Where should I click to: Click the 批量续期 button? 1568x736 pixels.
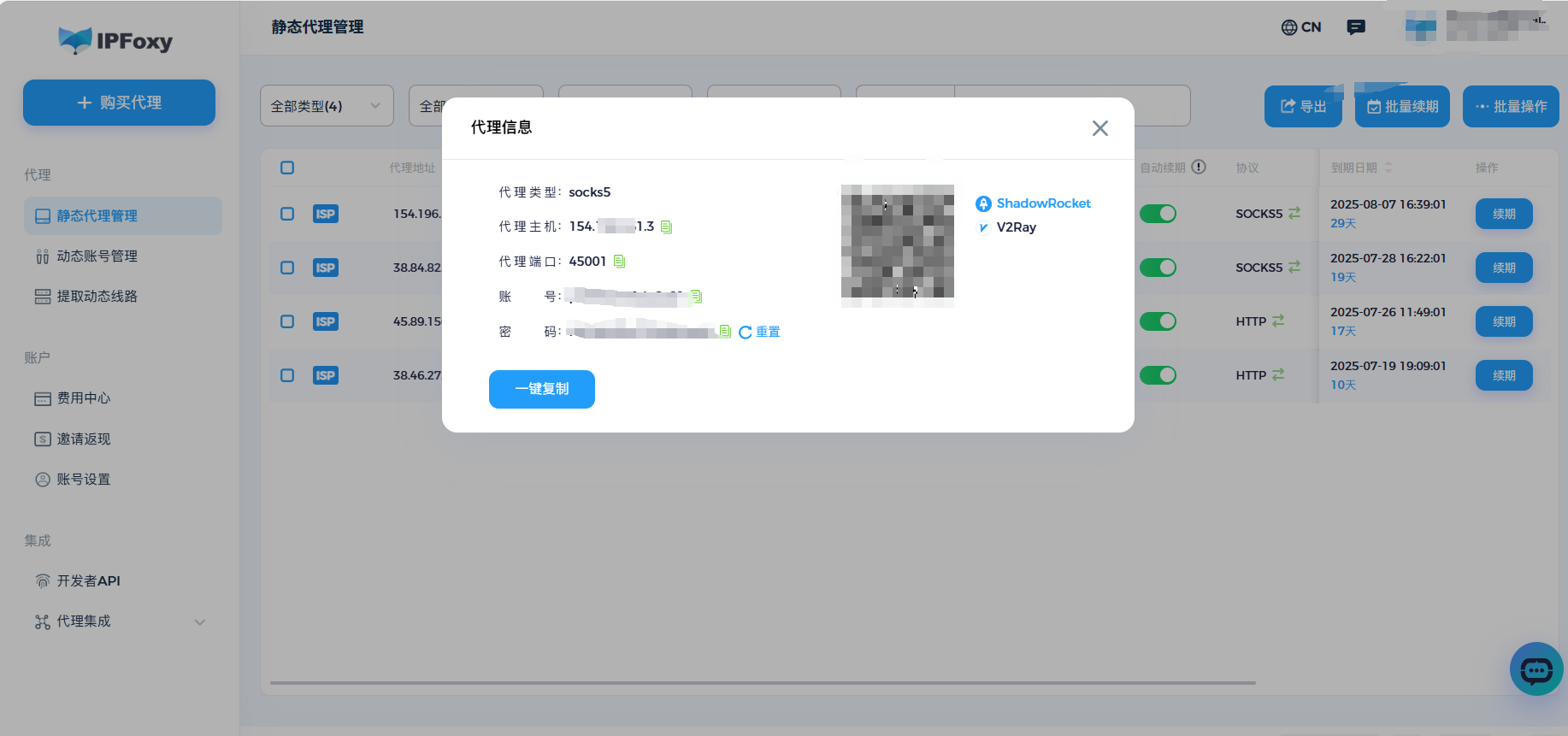(1402, 107)
